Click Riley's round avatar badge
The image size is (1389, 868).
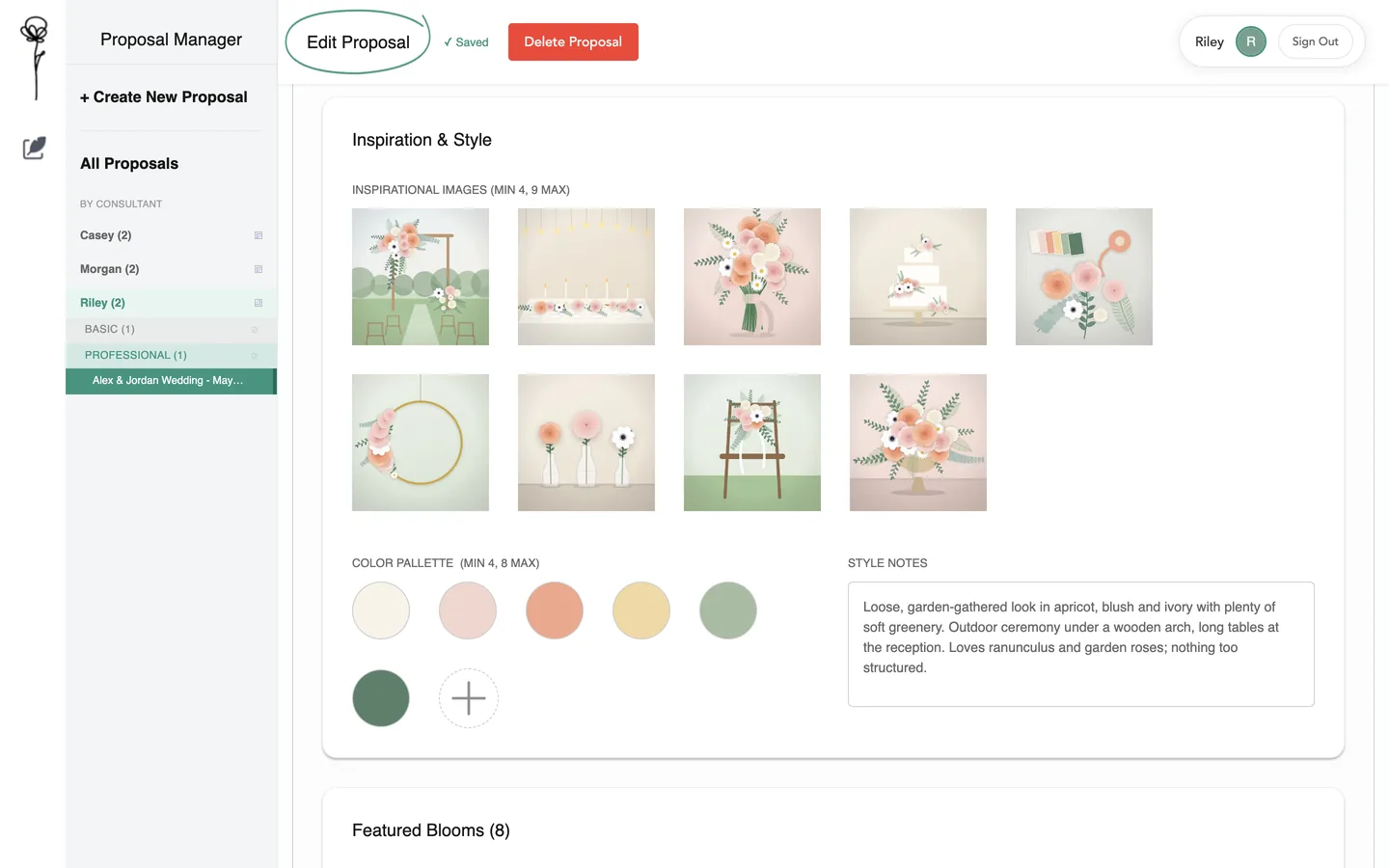point(1251,41)
